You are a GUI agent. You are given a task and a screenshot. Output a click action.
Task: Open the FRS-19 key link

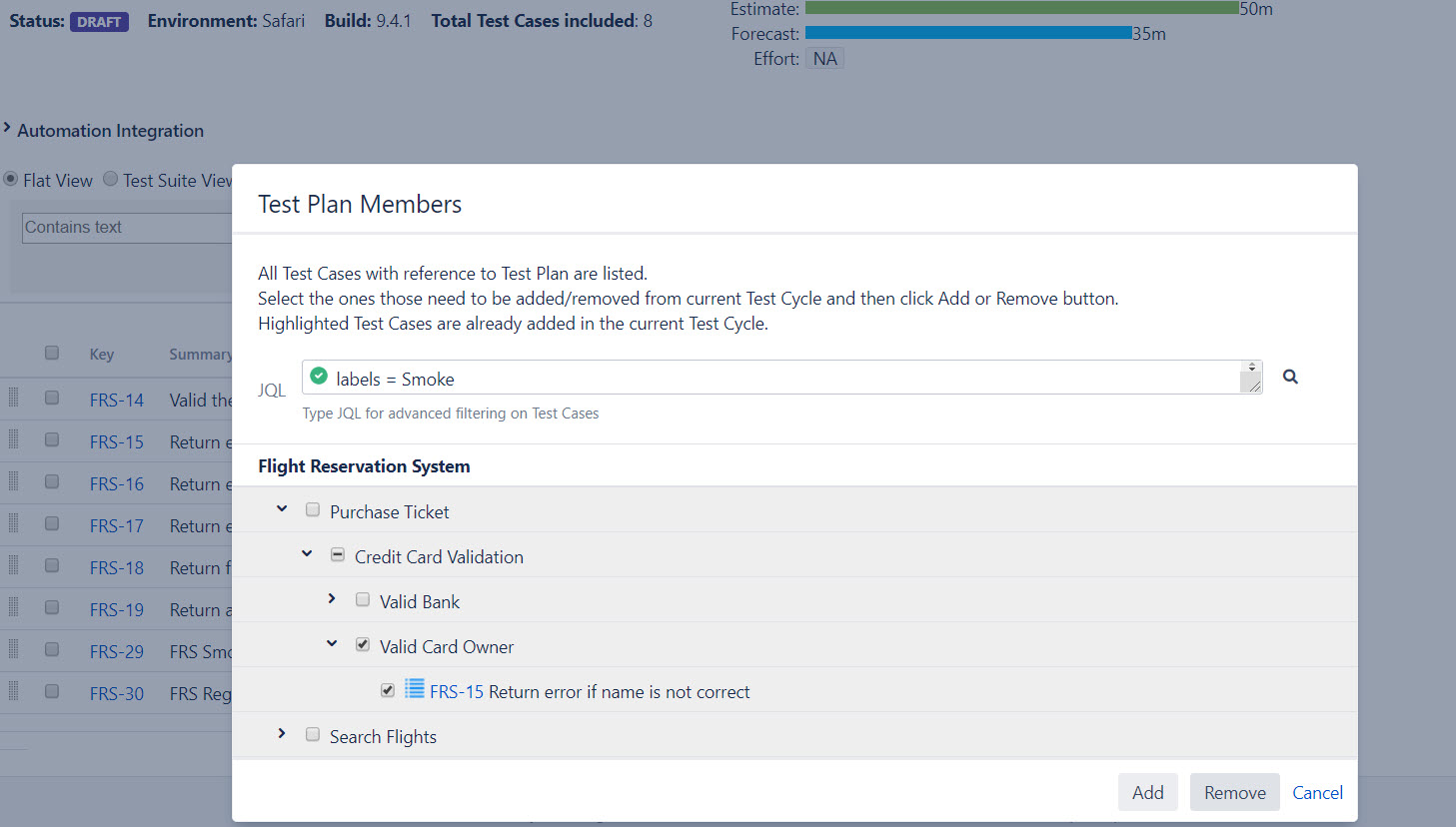coord(117,609)
